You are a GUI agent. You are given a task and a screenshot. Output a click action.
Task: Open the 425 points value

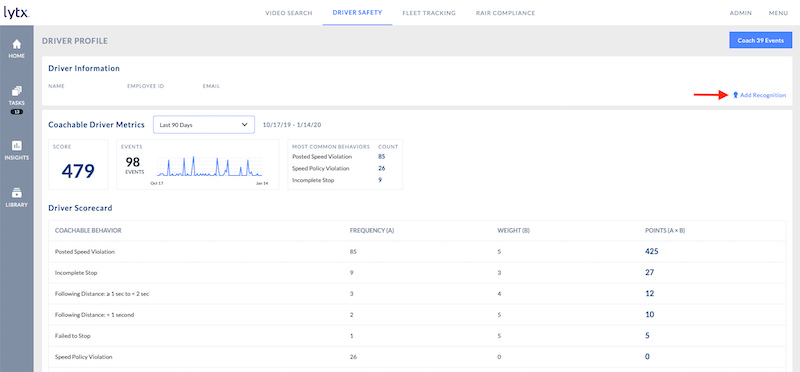pyautogui.click(x=652, y=251)
